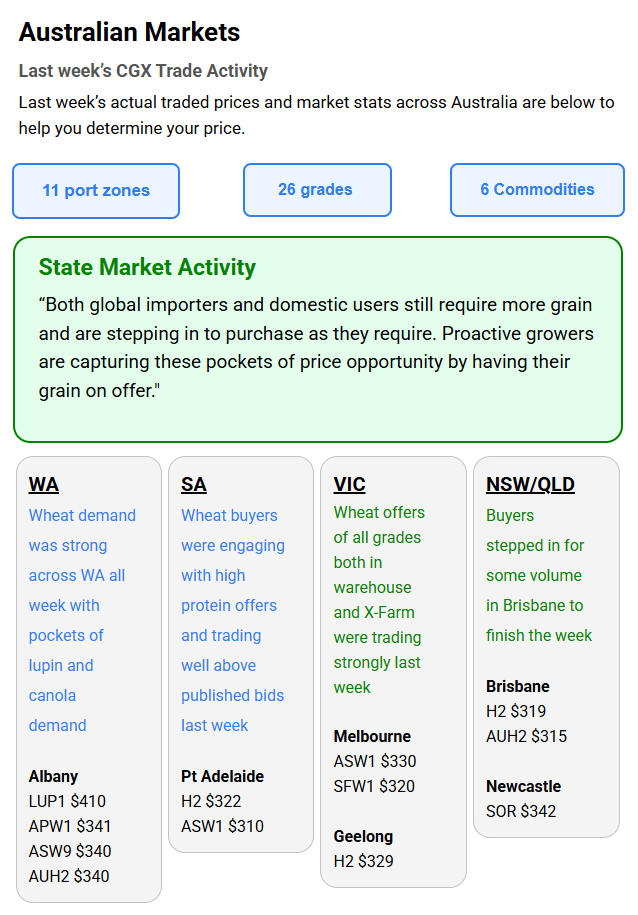Click the VIC wheat offers summary text

[x=379, y=599]
